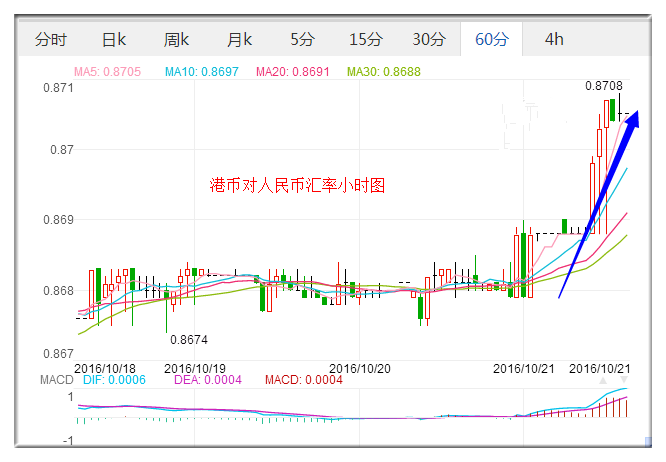666x462 pixels.
Task: Click the 0.869 price axis label
Action: click(58, 220)
